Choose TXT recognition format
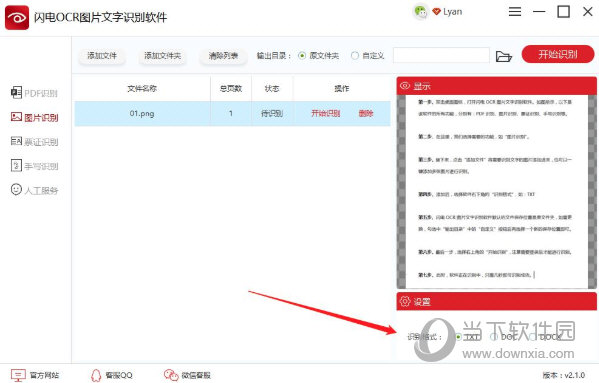 pyautogui.click(x=458, y=337)
